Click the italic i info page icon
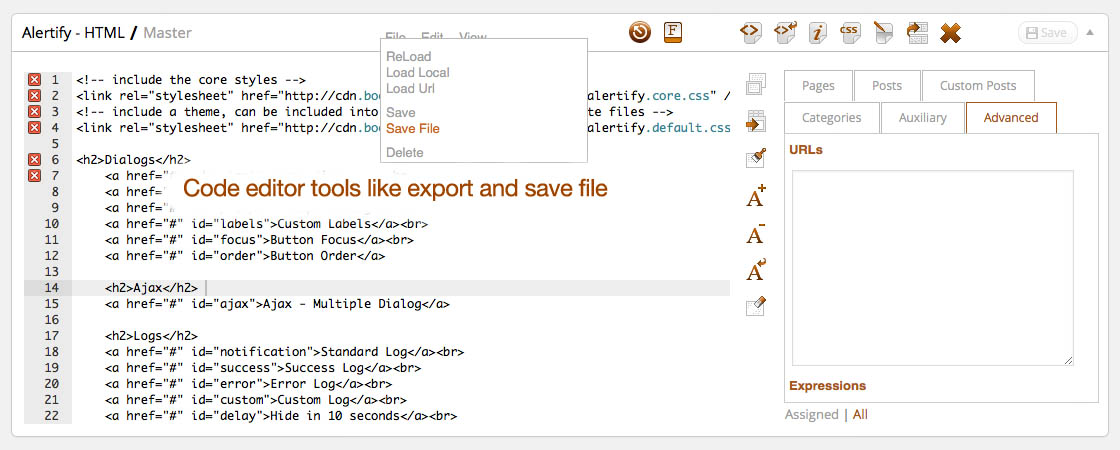Viewport: 1120px width, 450px height. (x=817, y=32)
